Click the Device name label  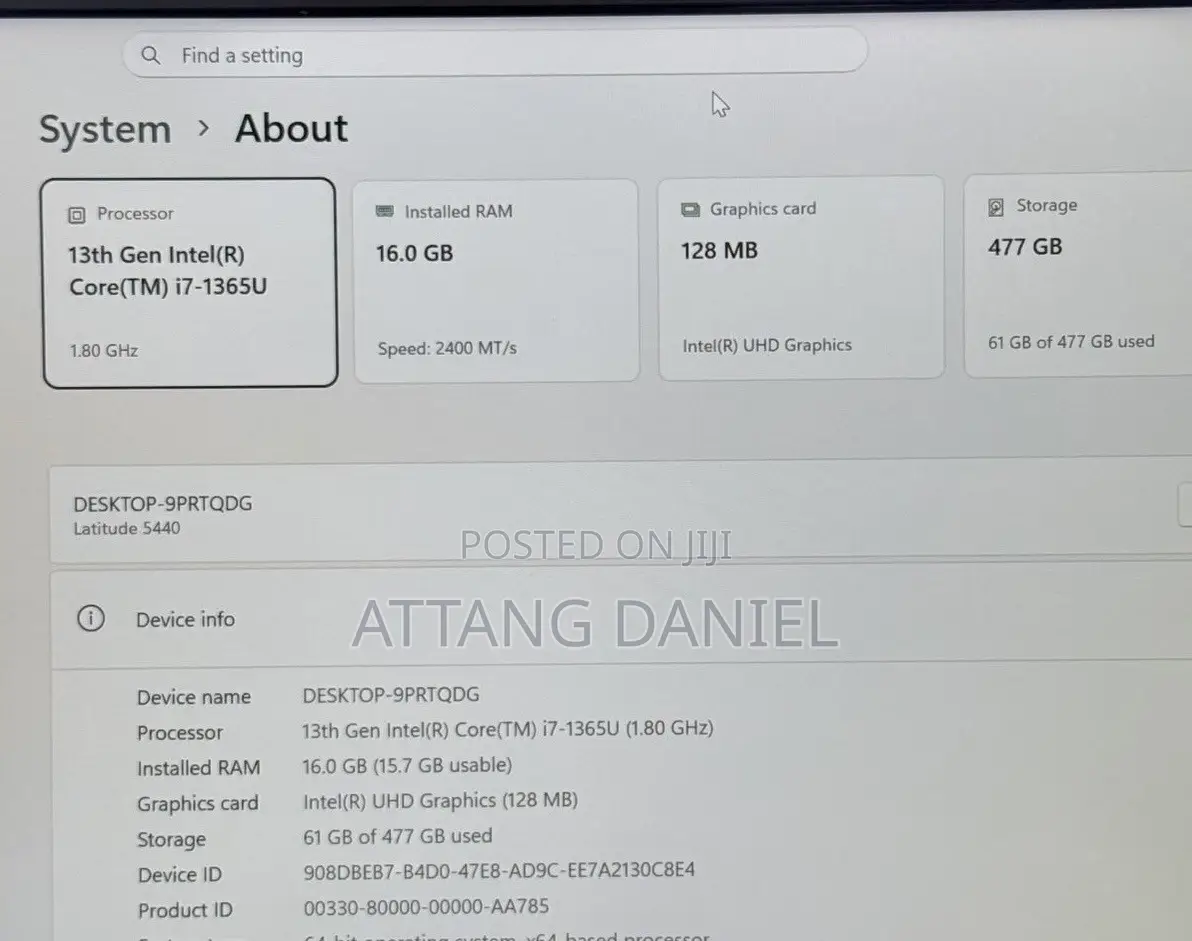[x=194, y=697]
